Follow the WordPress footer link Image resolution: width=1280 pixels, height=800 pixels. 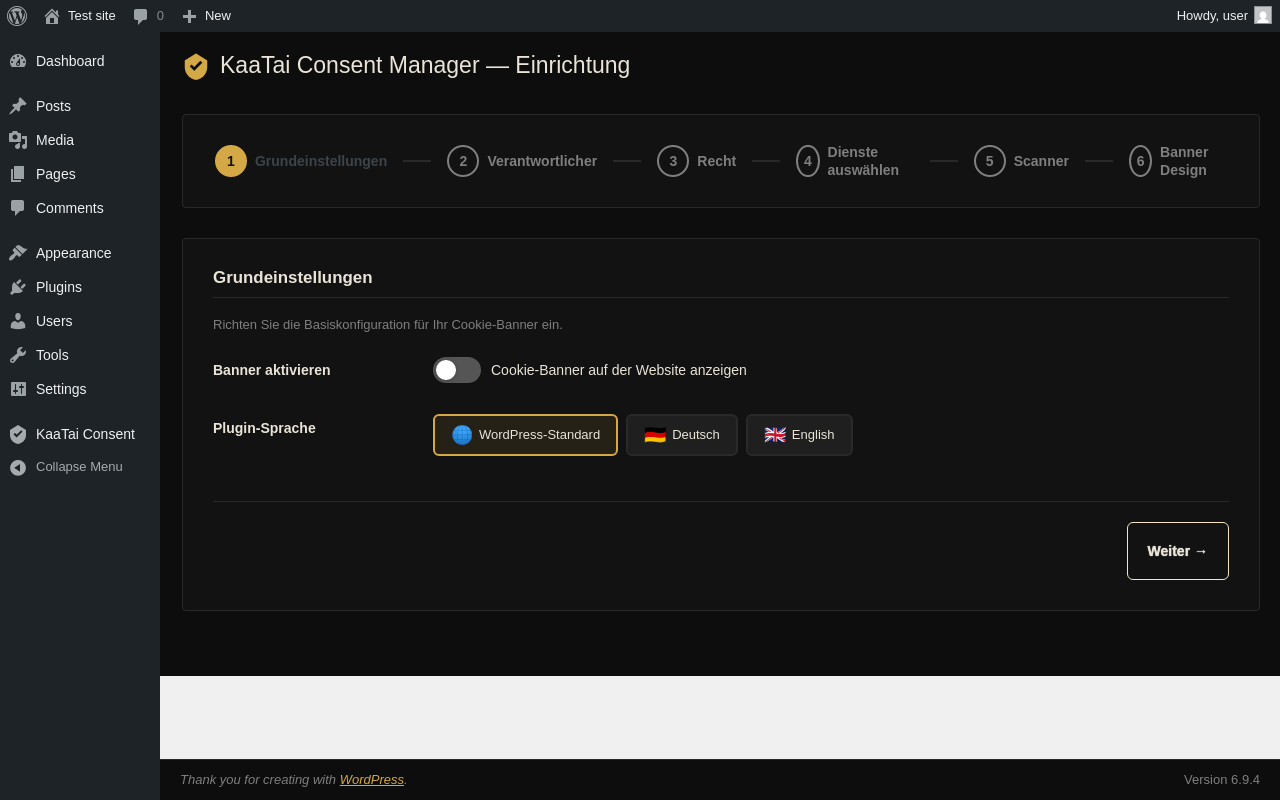[x=371, y=780]
